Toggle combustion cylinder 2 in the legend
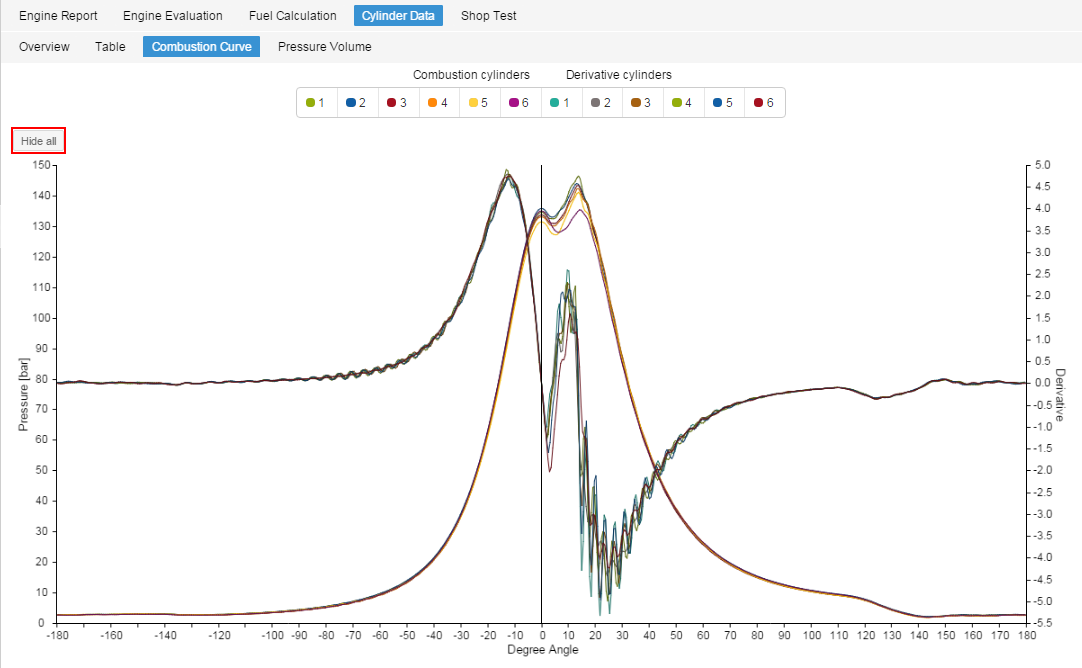 point(357,102)
